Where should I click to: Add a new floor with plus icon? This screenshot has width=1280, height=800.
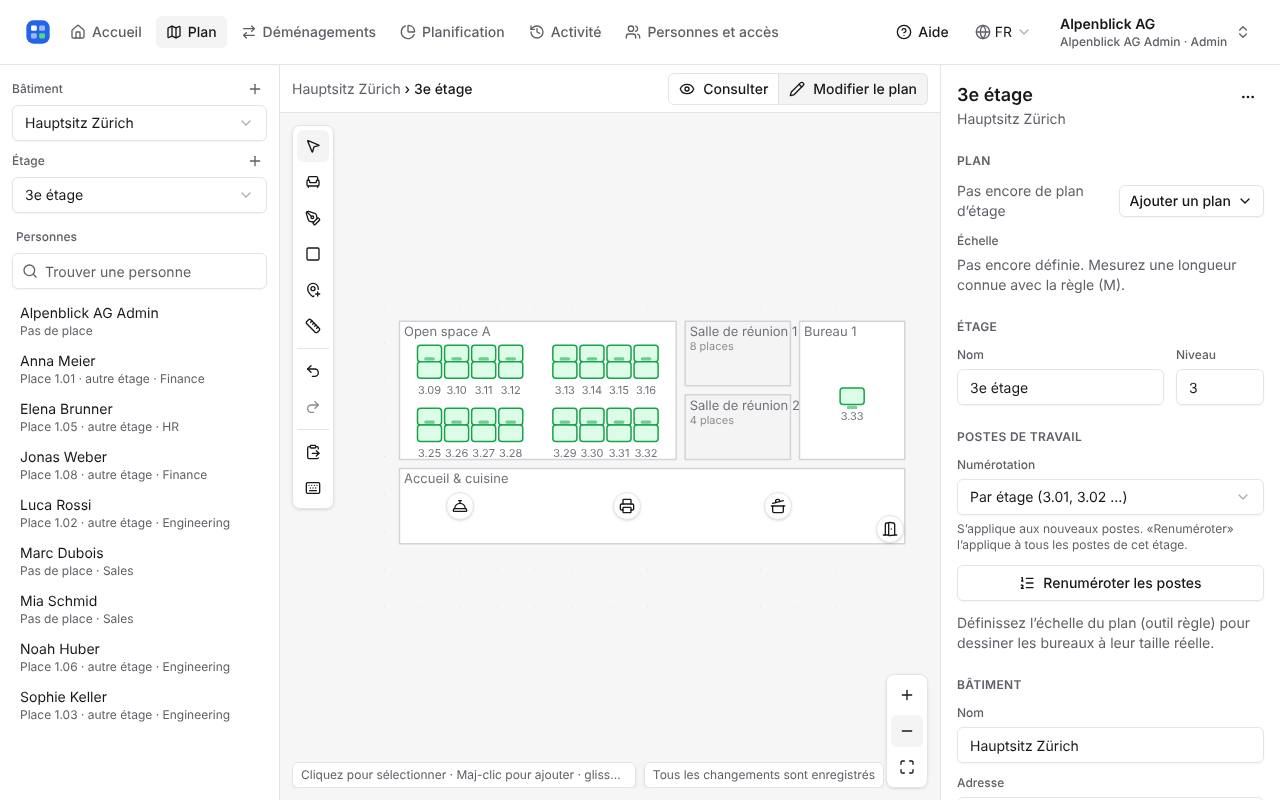255,161
